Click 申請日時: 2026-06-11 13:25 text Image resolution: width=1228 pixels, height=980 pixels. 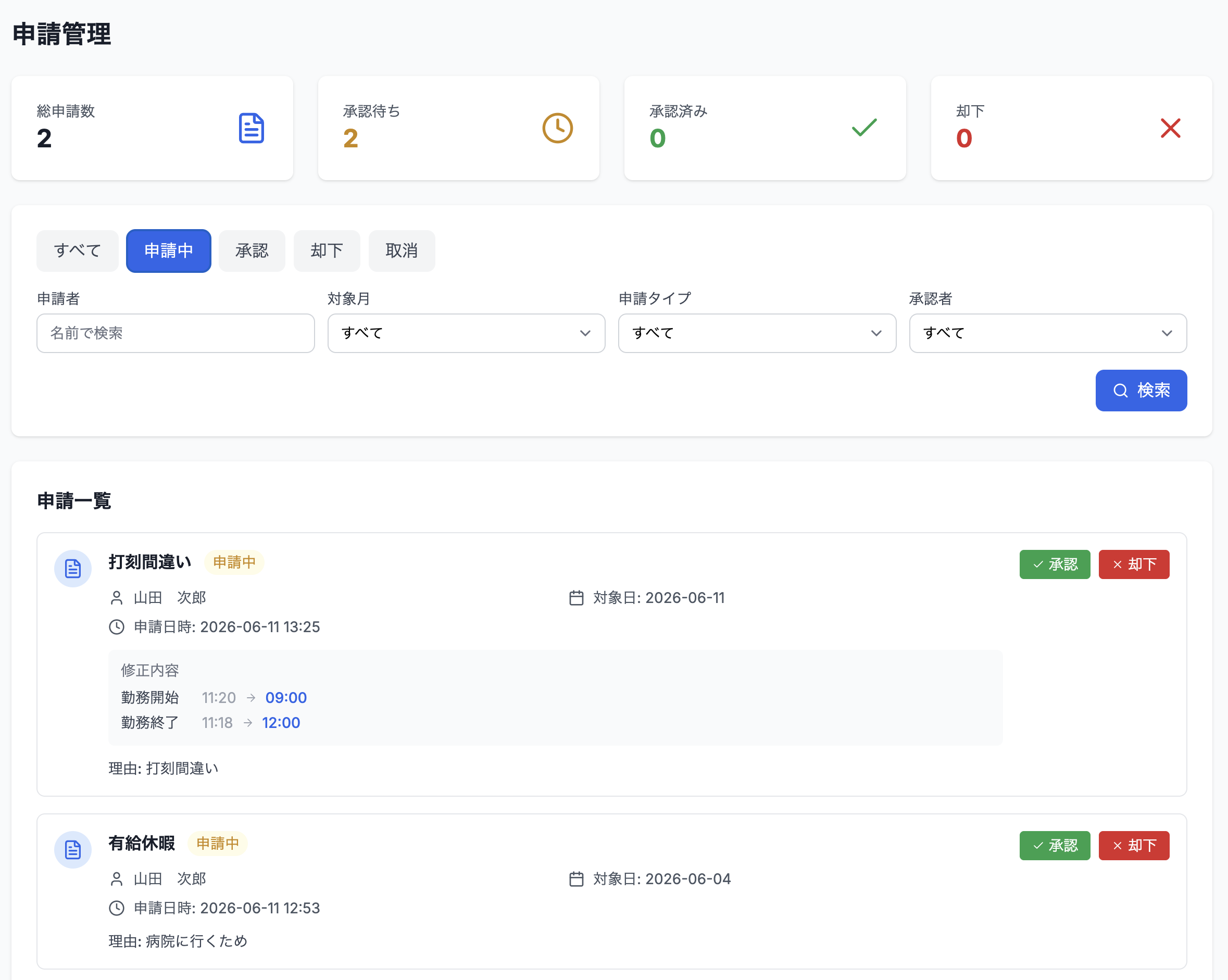[227, 627]
